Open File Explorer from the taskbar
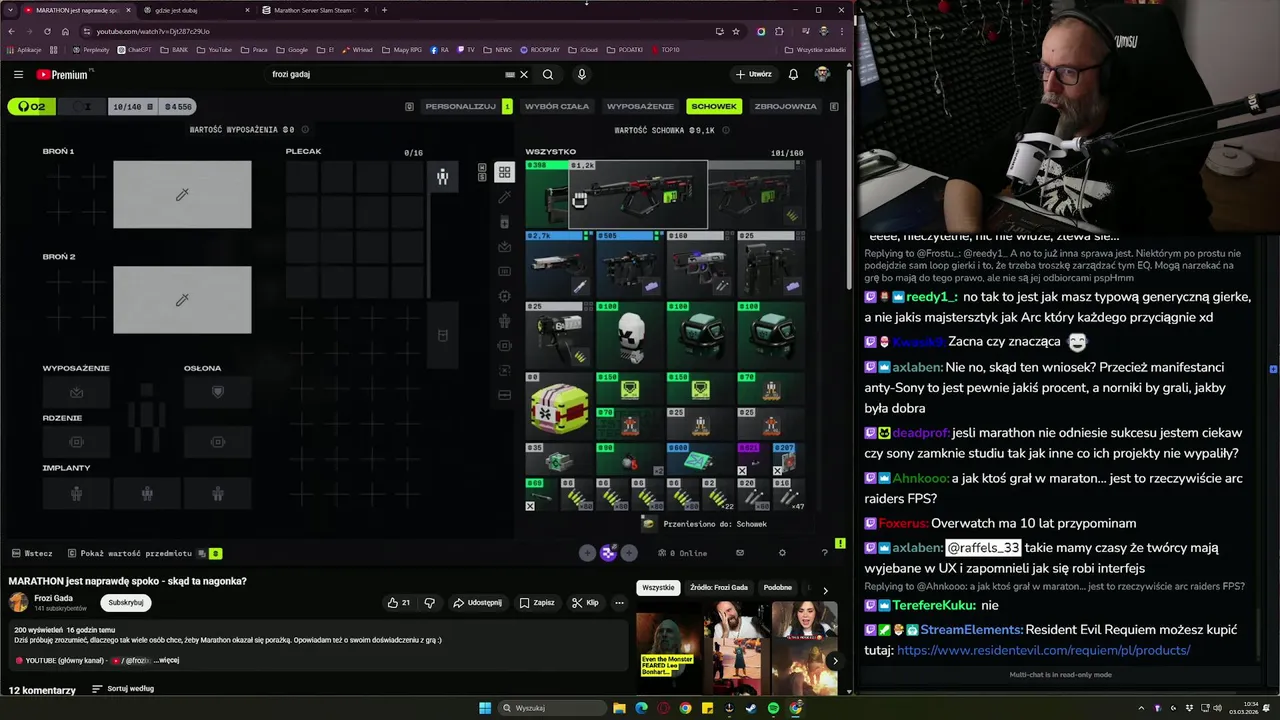This screenshot has height=720, width=1280. pos(619,708)
